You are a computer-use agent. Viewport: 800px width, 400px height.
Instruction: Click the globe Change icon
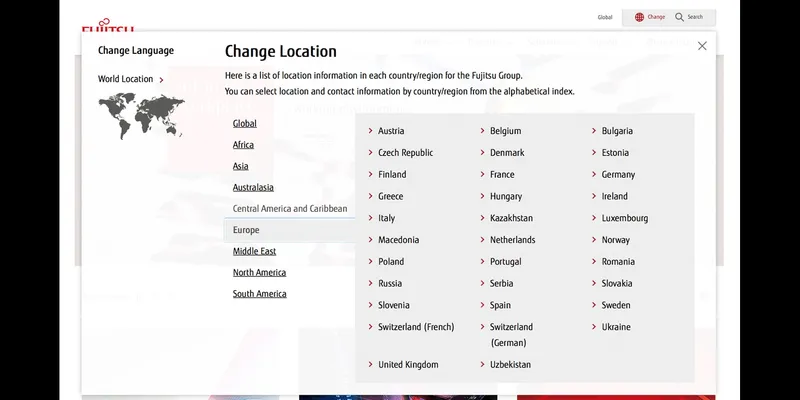coord(639,17)
